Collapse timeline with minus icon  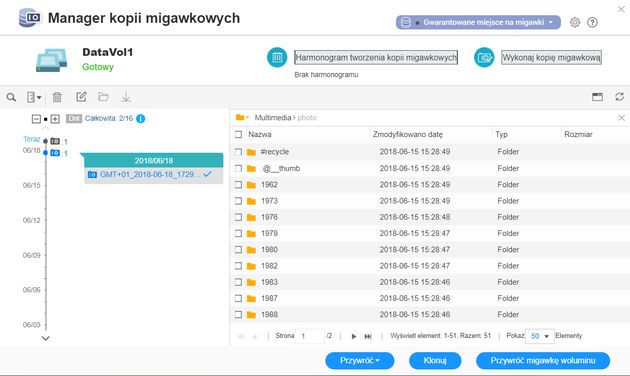coord(36,119)
